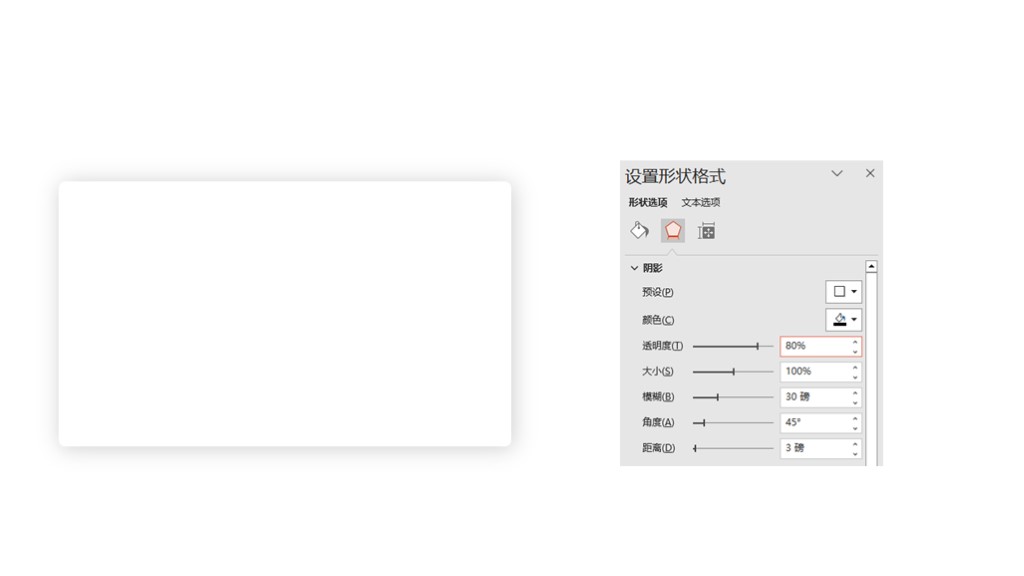This screenshot has width=1024, height=576.
Task: Close the 设置形状格式 pane
Action: pos(870,173)
